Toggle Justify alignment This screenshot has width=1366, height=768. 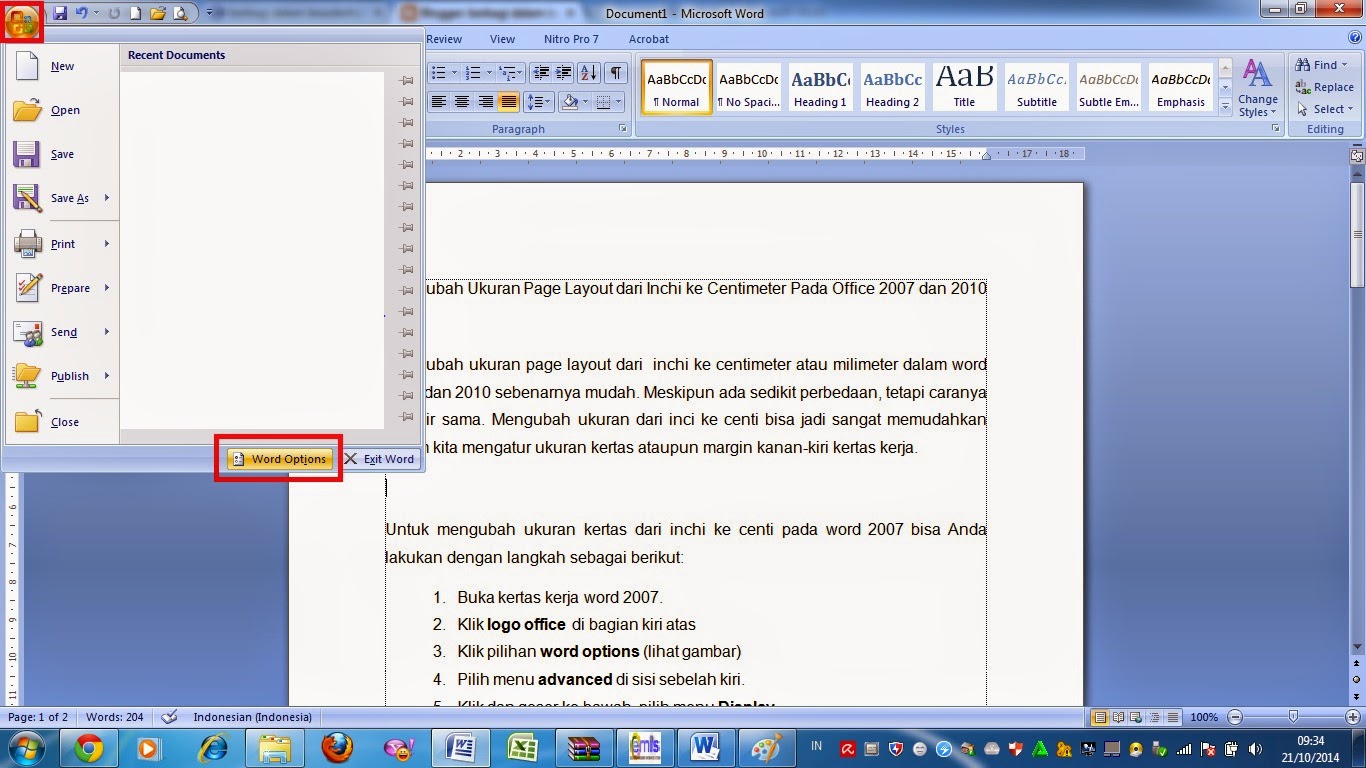[509, 102]
